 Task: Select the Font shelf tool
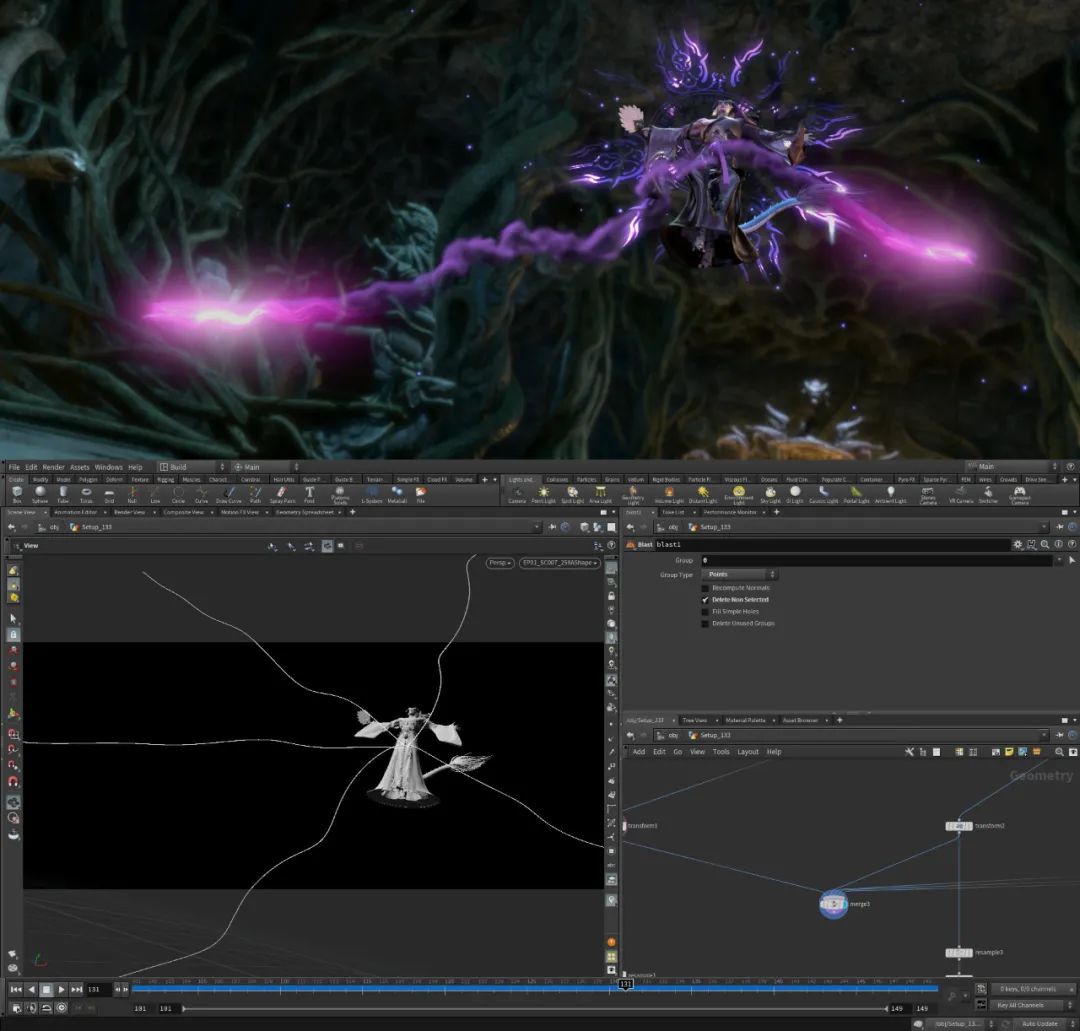point(309,492)
